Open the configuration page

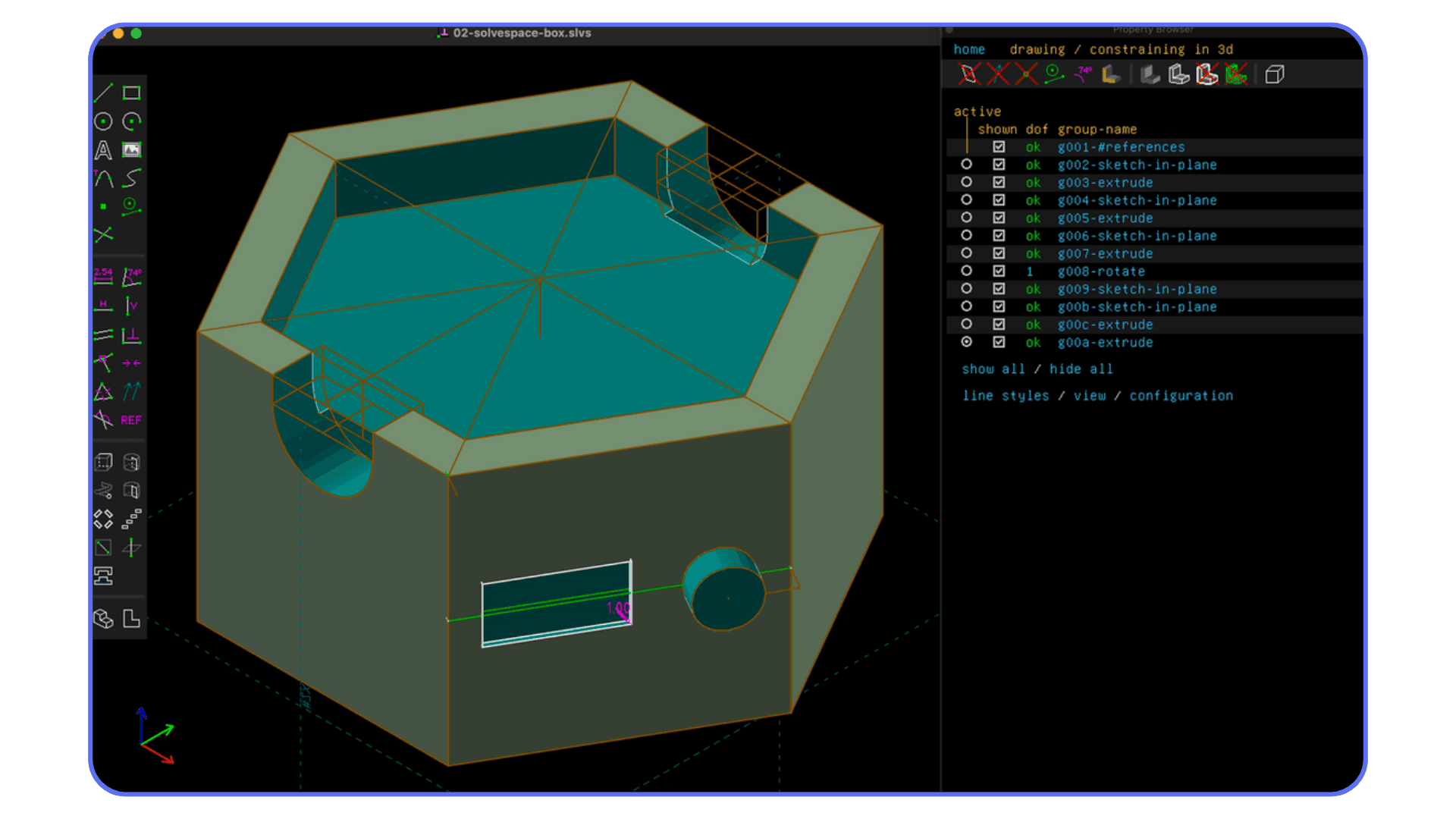tap(1181, 395)
